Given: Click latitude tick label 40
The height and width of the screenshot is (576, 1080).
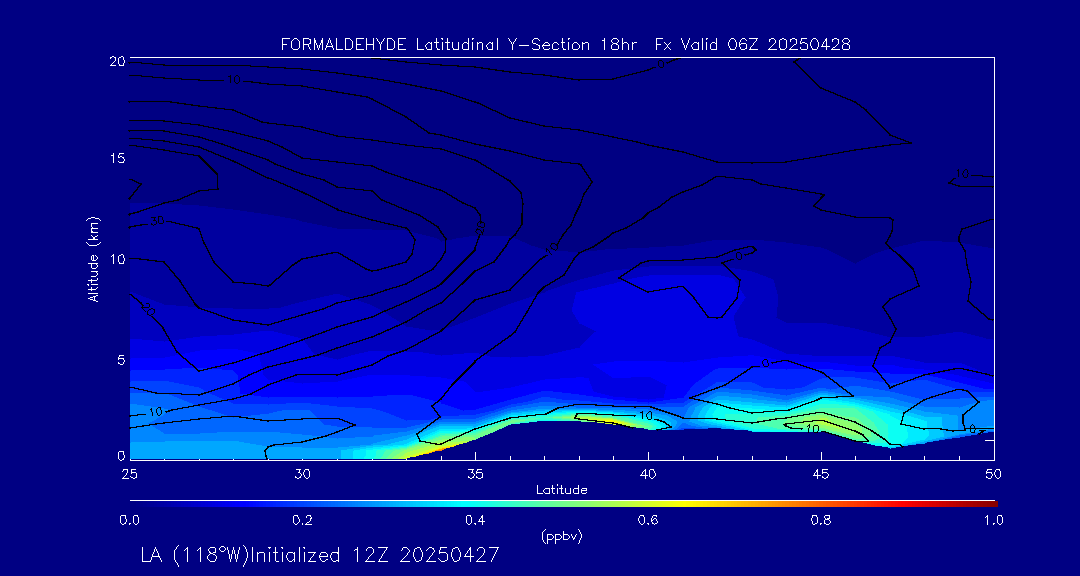Looking at the screenshot, I should (648, 474).
